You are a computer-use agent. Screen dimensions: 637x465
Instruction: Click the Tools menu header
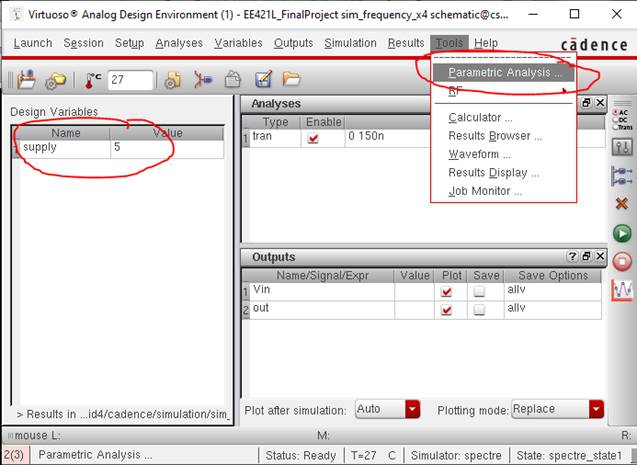(449, 43)
